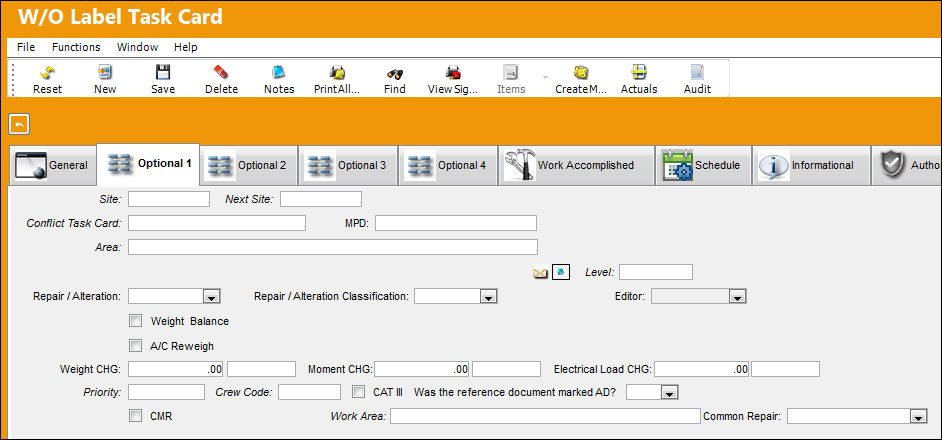Focus the Conflict Task Card field
The width and height of the screenshot is (942, 440).
(217, 223)
